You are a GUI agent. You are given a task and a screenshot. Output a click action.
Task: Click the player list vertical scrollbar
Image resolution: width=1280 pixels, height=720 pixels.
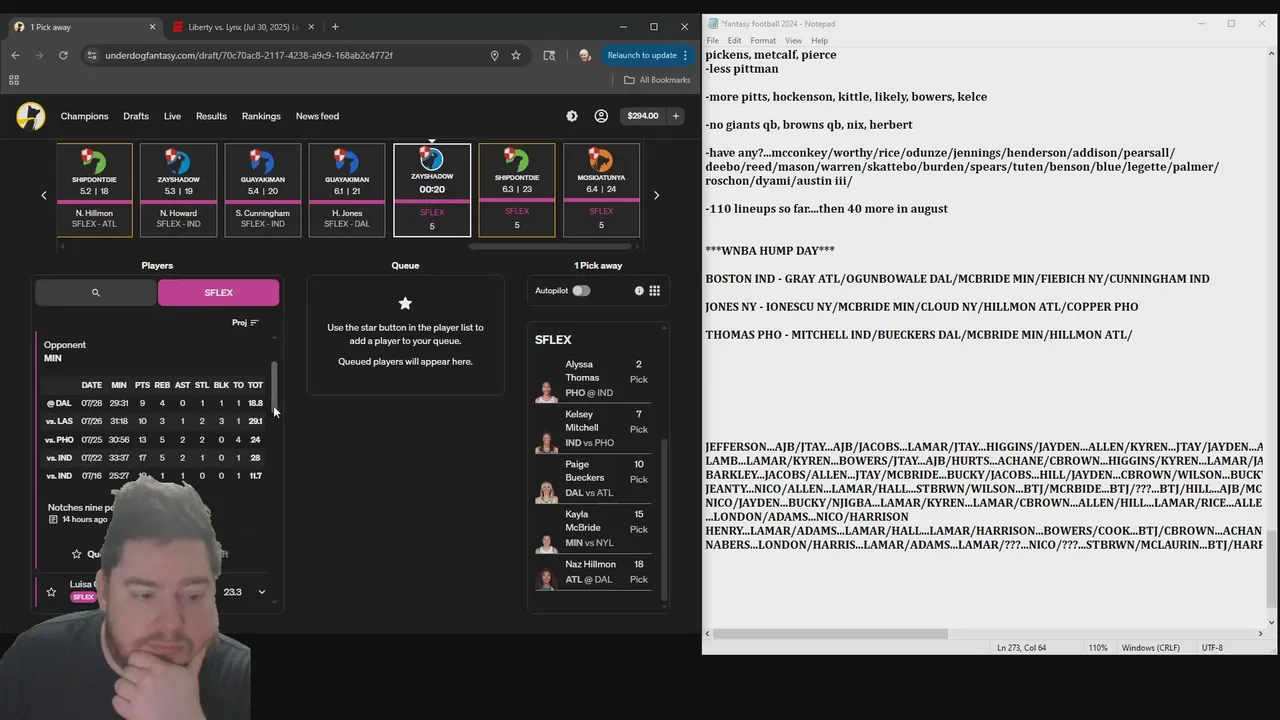coord(274,385)
